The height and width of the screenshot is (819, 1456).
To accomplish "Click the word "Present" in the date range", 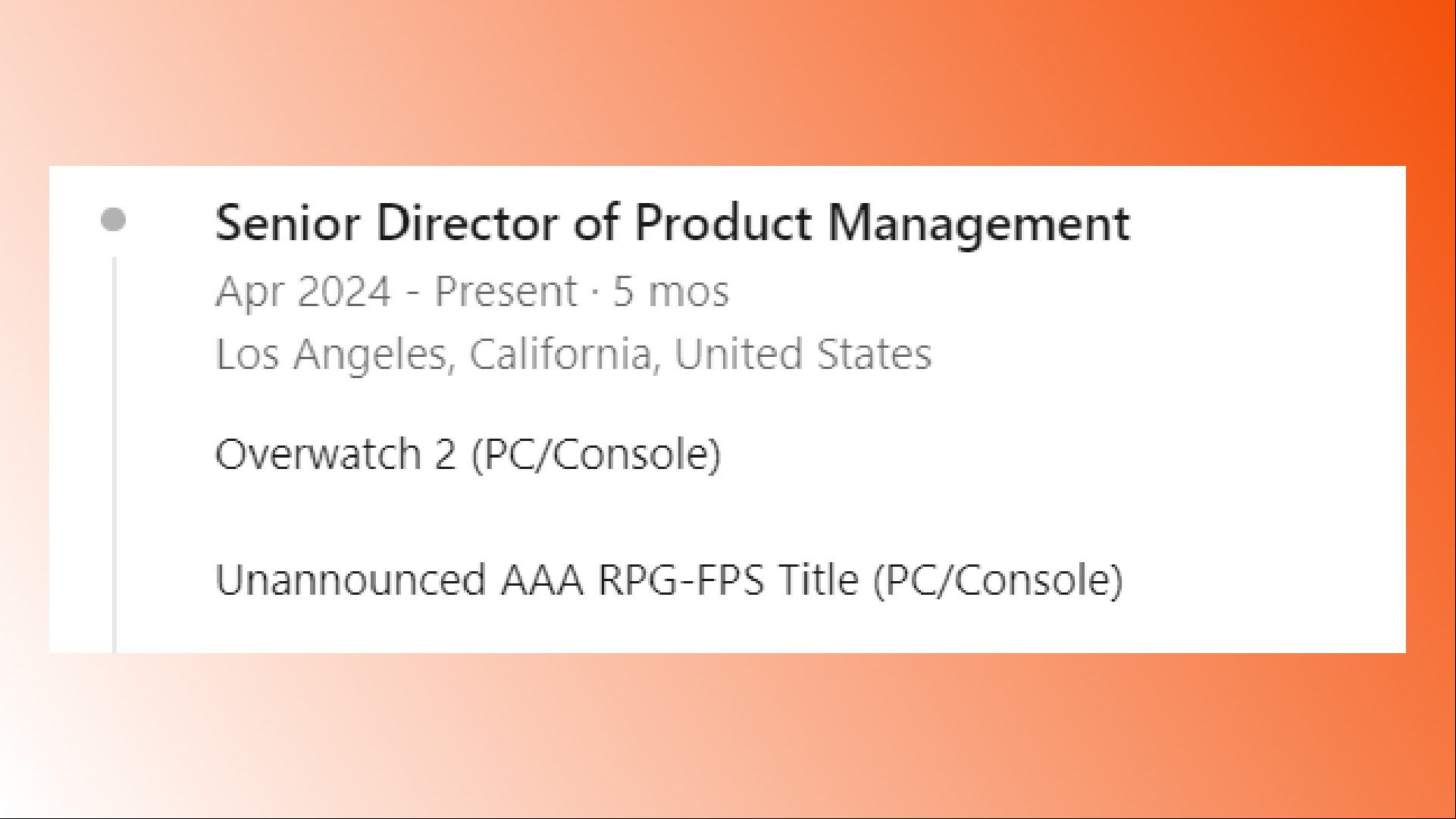I will (x=506, y=291).
